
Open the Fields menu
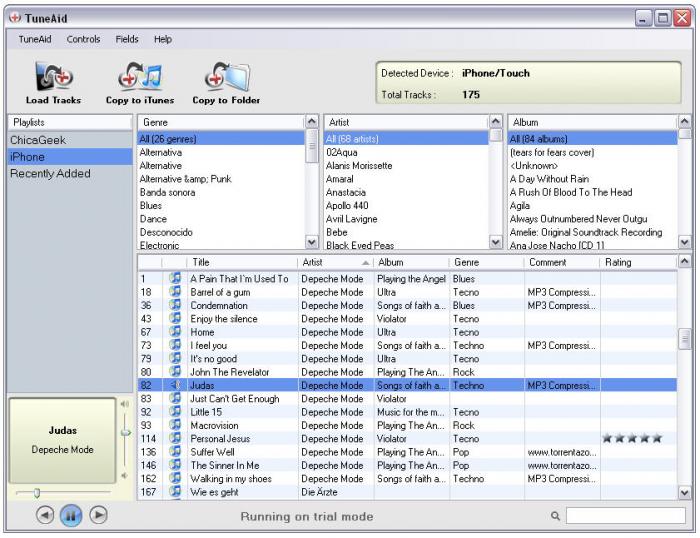click(x=127, y=38)
